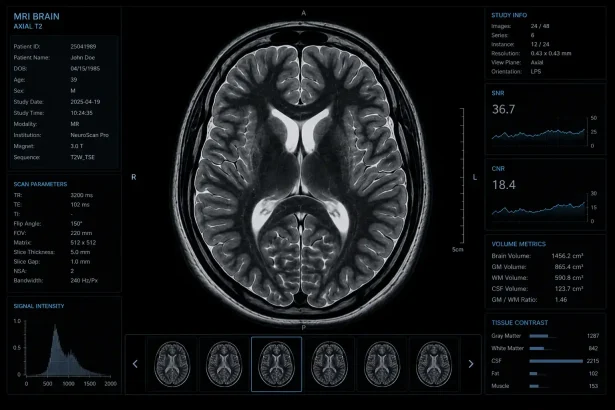Click the FOV value "220 mm"
This screenshot has height=410, width=615.
(81, 233)
